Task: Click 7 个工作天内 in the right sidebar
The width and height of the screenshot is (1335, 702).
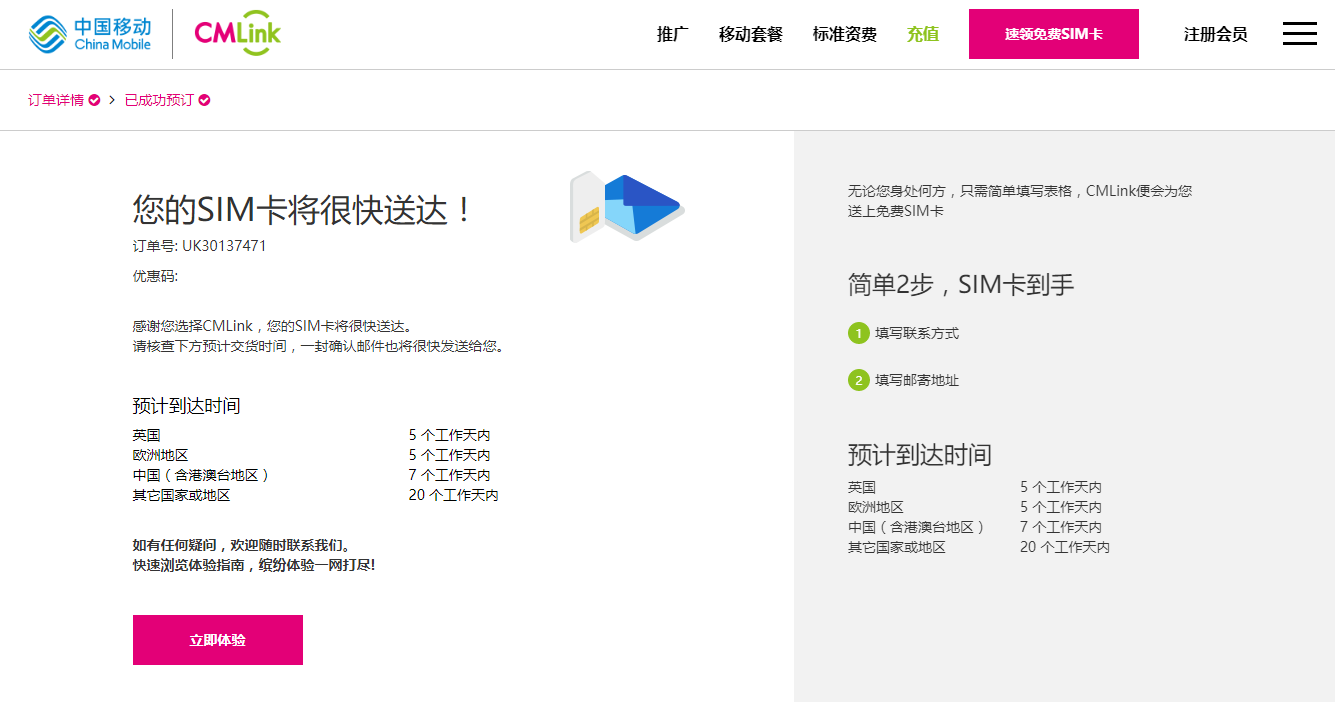Action: 1061,527
